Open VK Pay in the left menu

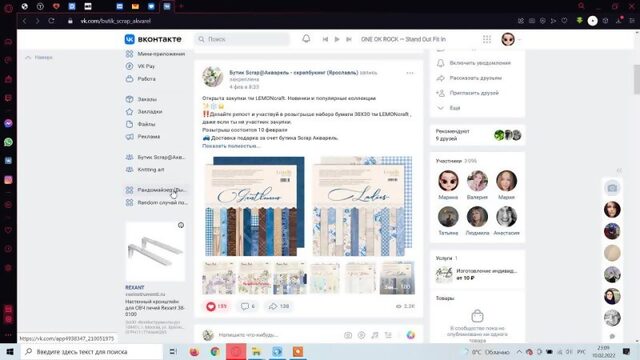coord(140,66)
